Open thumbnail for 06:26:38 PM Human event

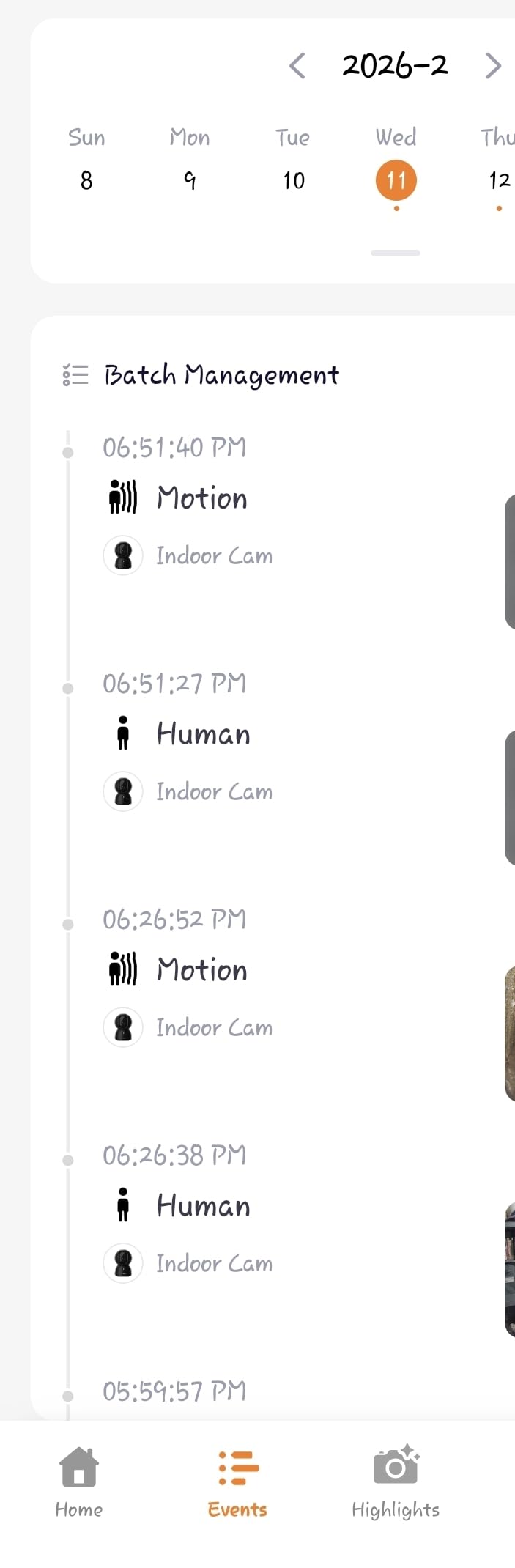509,1269
